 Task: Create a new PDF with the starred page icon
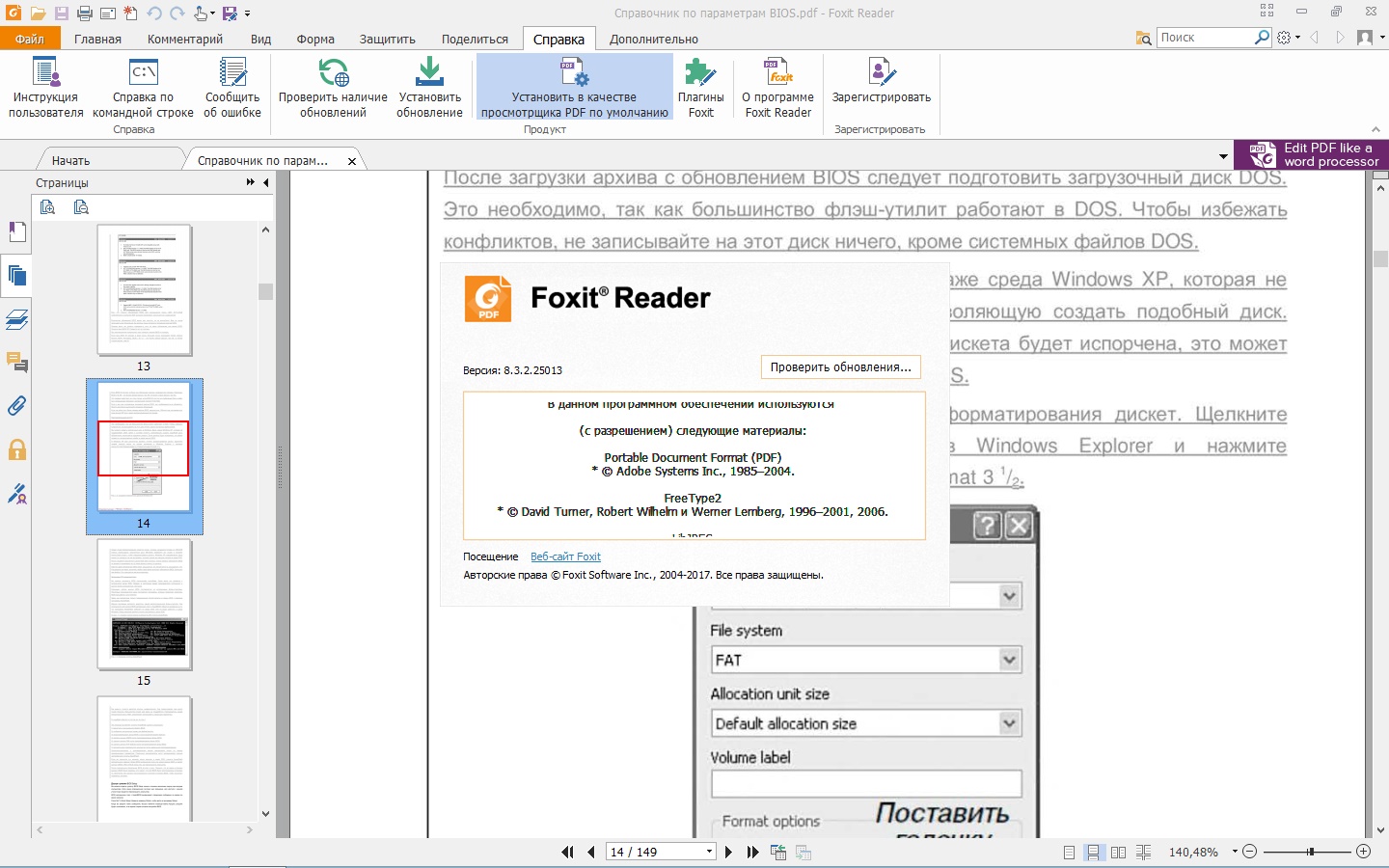130,14
